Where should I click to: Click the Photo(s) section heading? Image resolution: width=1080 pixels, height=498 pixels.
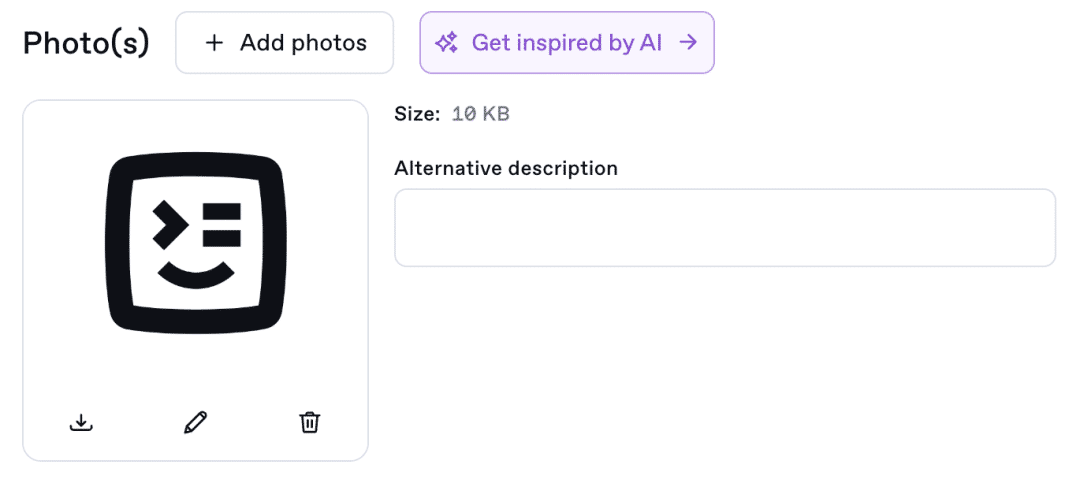coord(86,43)
